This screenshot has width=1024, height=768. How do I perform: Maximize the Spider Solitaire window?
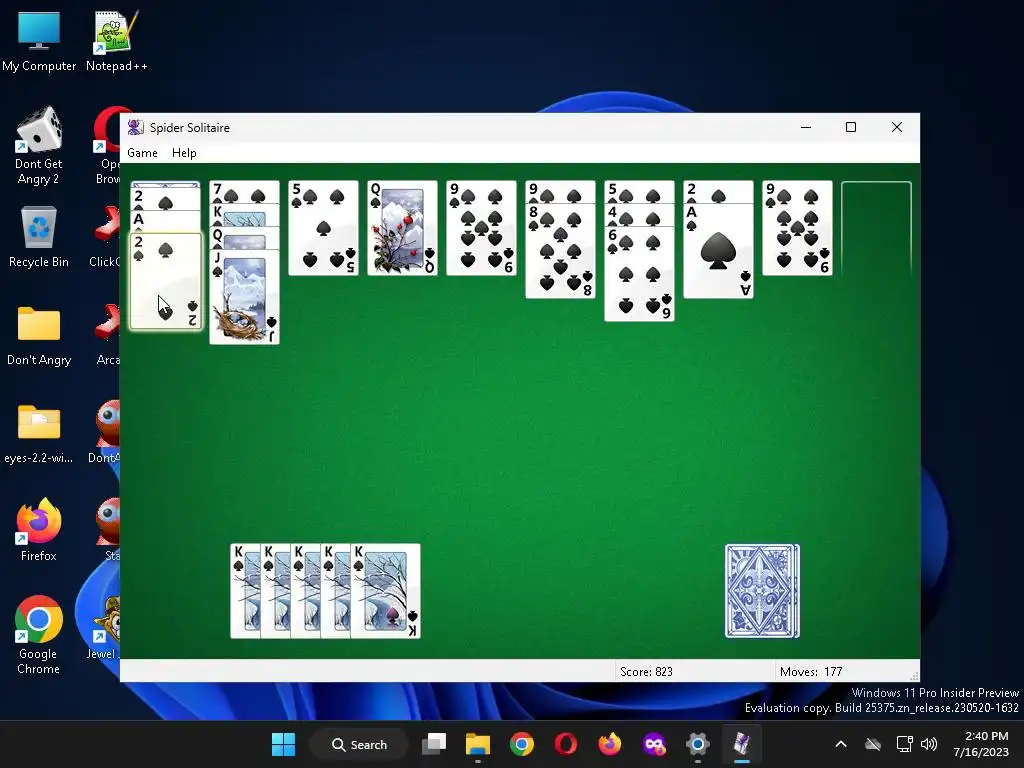point(851,127)
